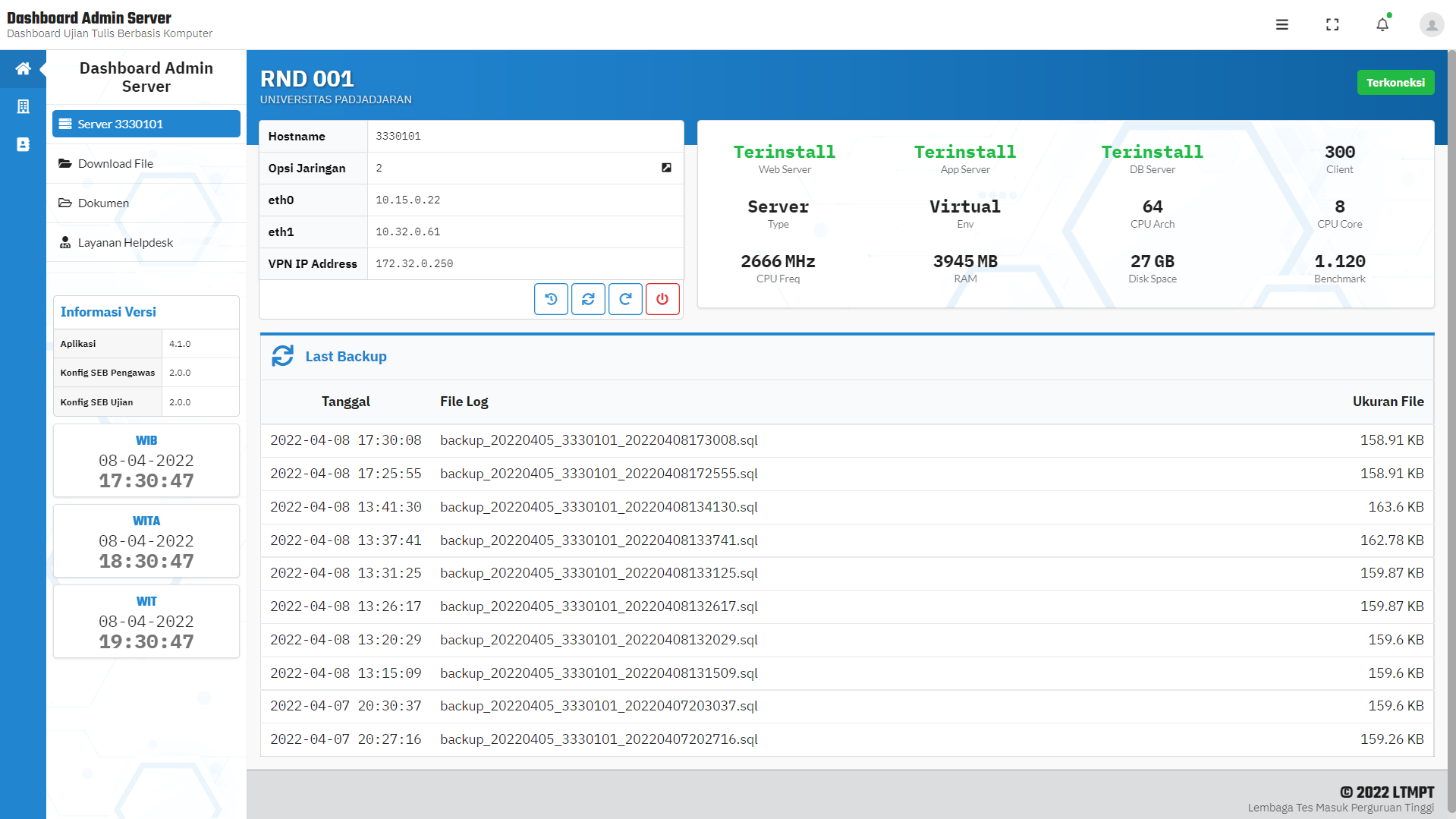Toggle the hamburger menu icon
This screenshot has width=1456, height=819.
point(1282,24)
